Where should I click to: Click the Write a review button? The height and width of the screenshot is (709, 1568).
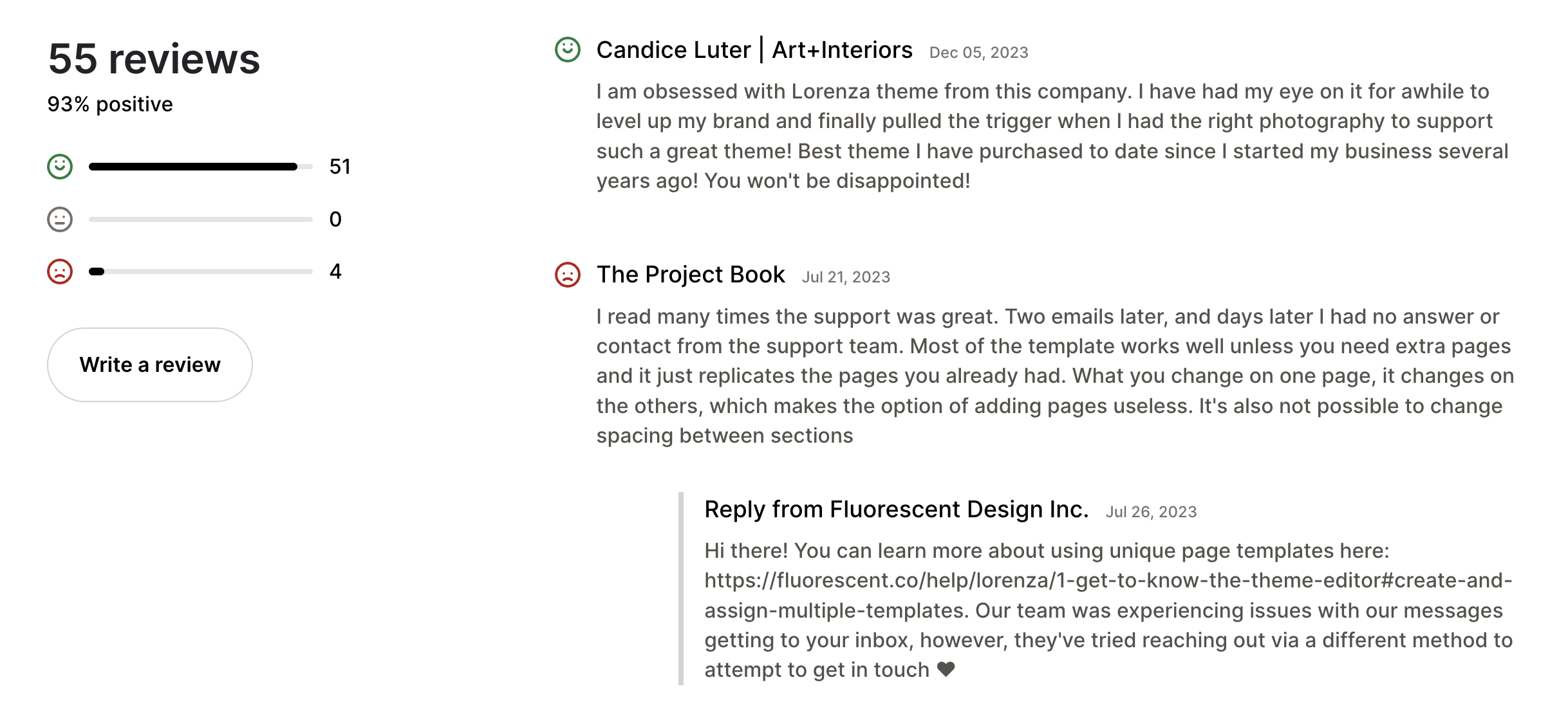point(149,364)
